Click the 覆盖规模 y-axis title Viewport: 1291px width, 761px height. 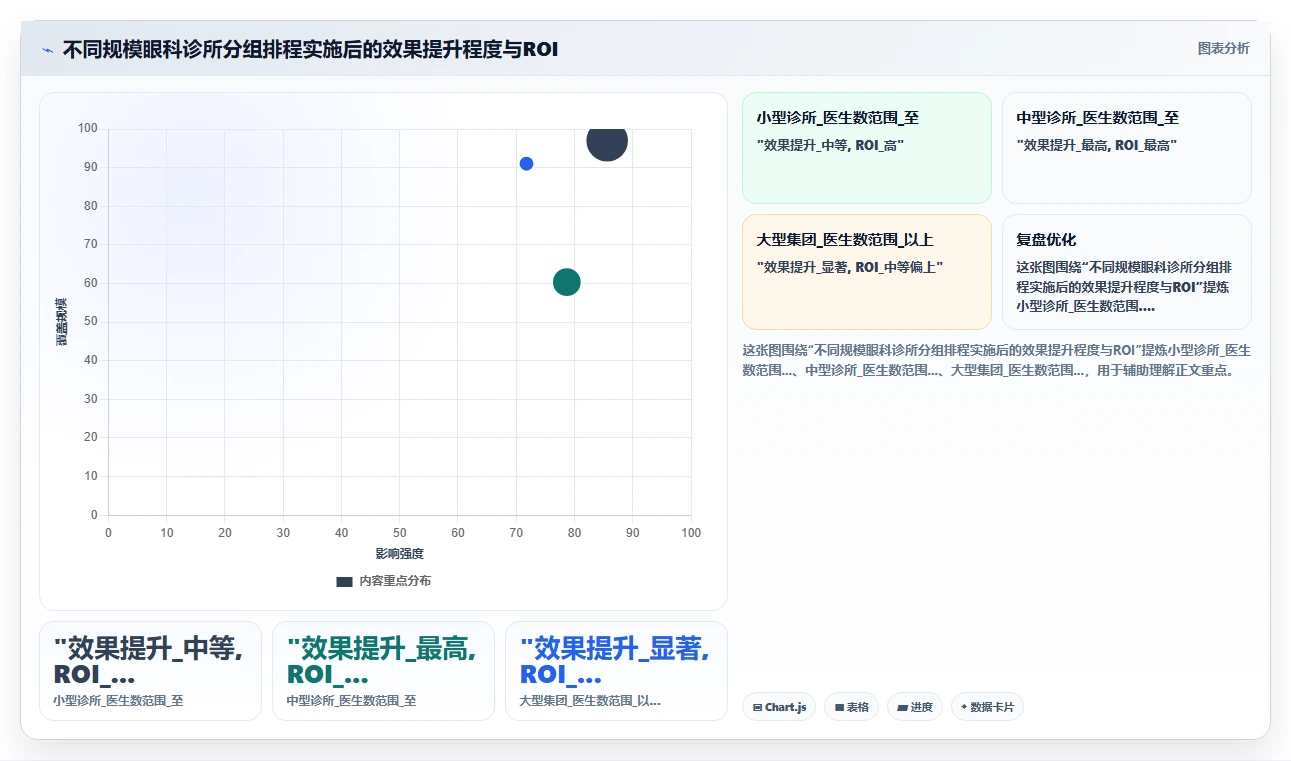pyautogui.click(x=62, y=322)
